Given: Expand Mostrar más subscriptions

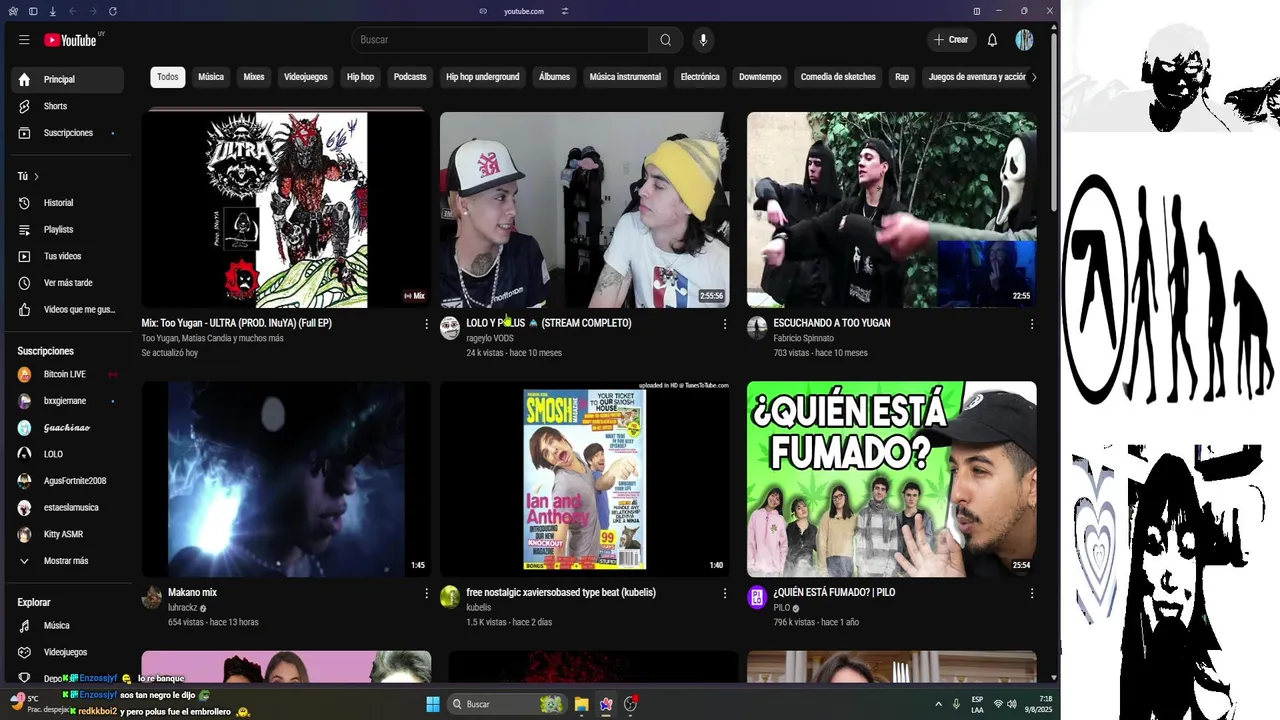Looking at the screenshot, I should [68, 561].
